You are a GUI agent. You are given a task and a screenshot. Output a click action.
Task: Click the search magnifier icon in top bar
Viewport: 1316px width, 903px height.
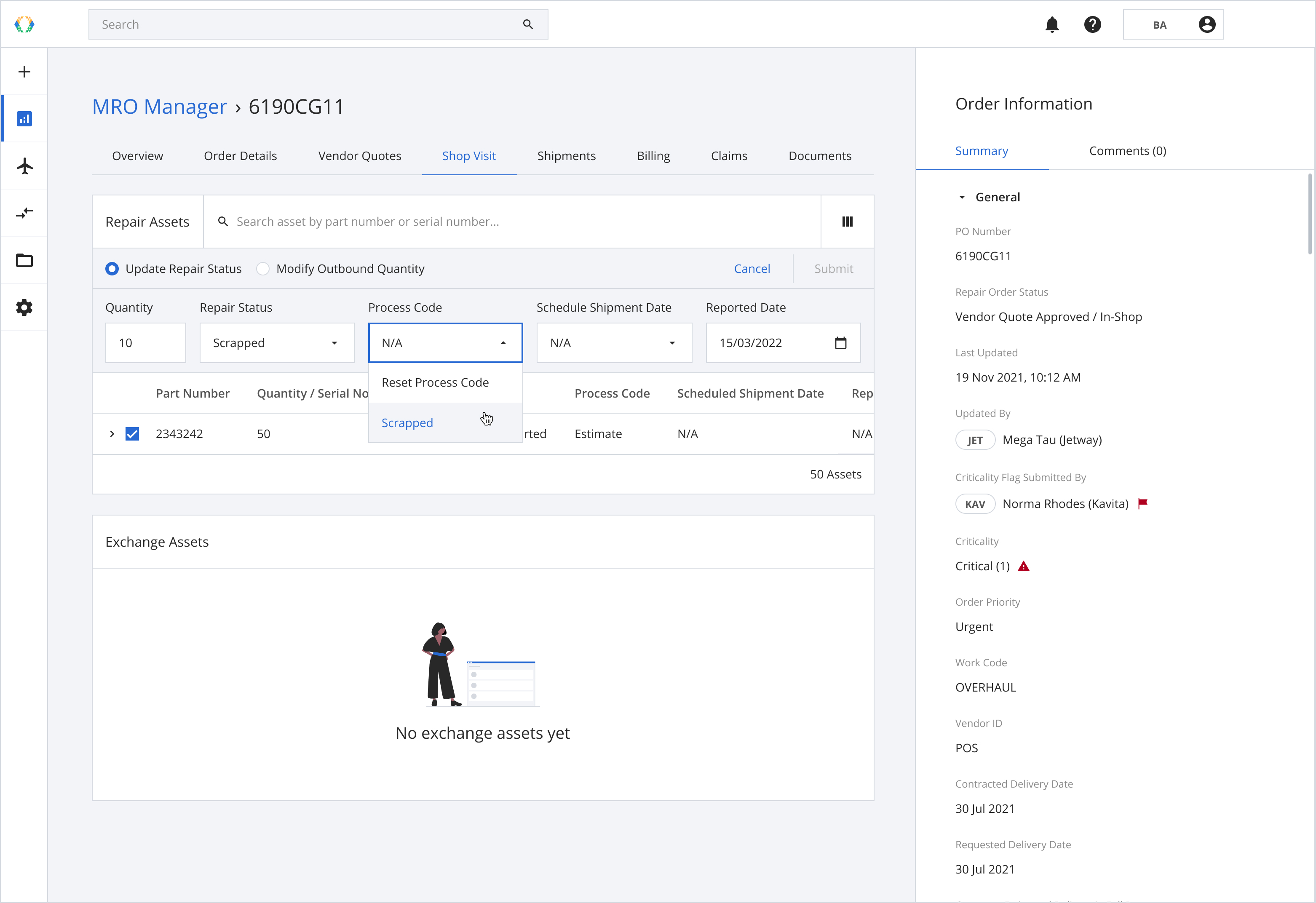(x=528, y=24)
